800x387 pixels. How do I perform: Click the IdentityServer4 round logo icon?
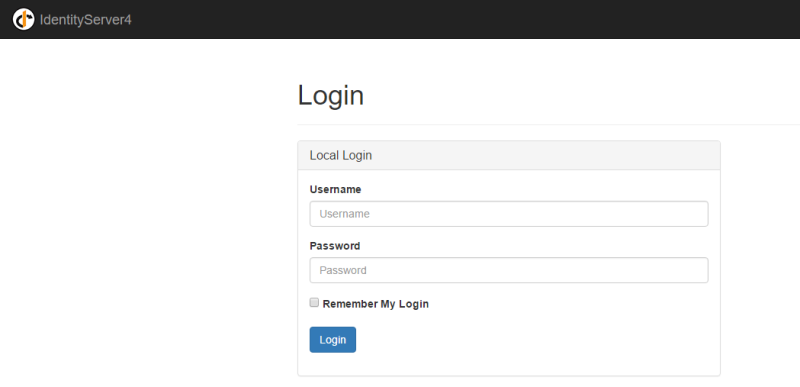[x=23, y=19]
